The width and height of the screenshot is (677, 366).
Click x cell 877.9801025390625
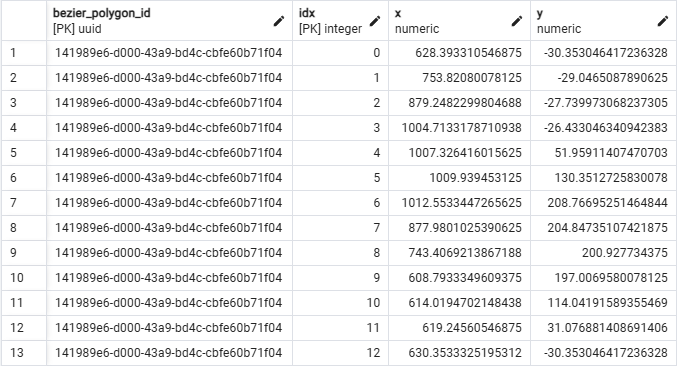click(x=459, y=228)
